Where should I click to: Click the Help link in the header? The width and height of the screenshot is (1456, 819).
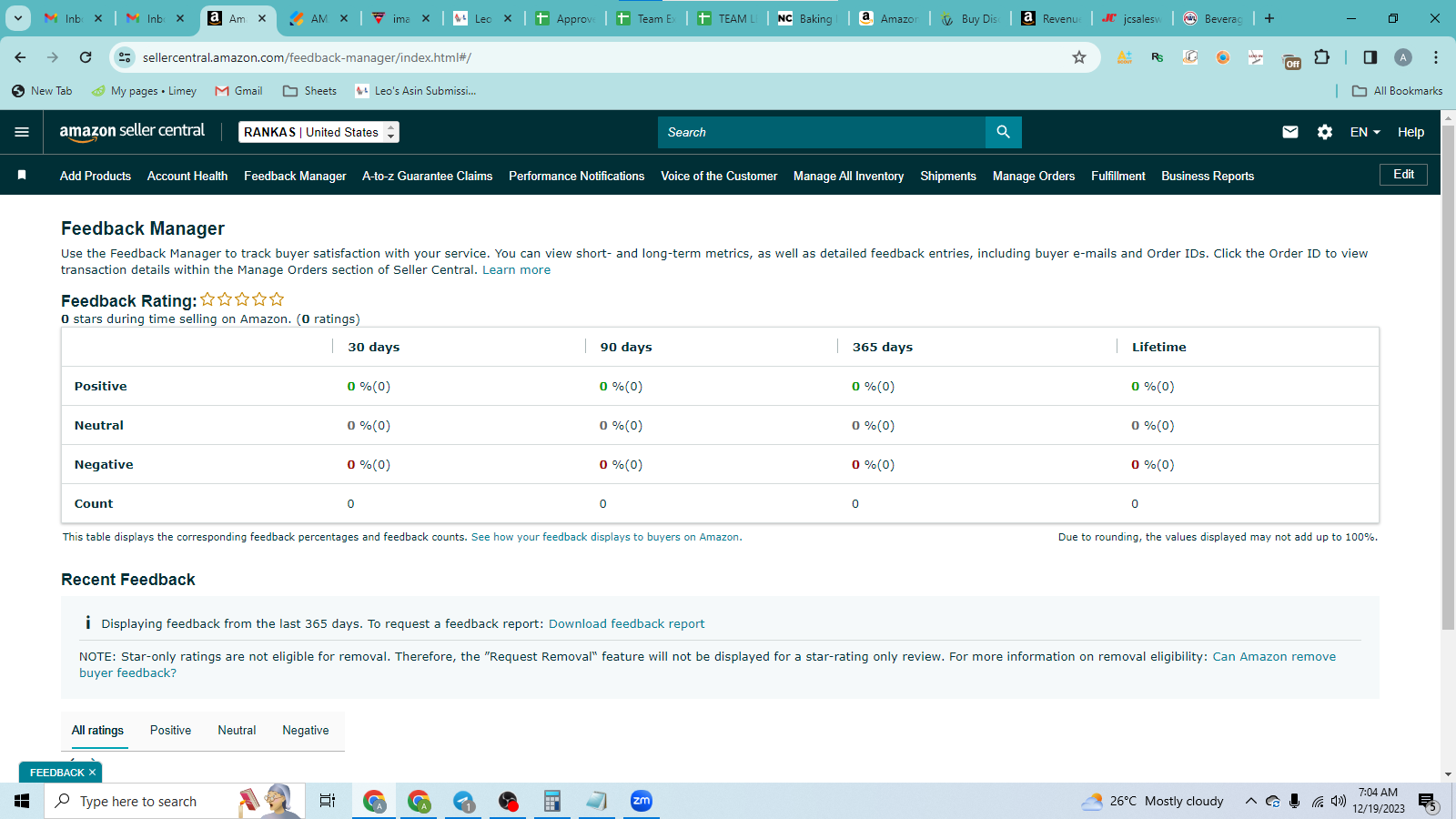pyautogui.click(x=1411, y=132)
